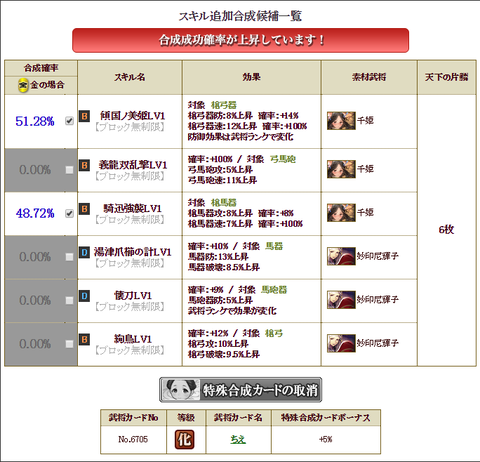Click the B rank icon beside 騎迅強襲LV1

84,209
